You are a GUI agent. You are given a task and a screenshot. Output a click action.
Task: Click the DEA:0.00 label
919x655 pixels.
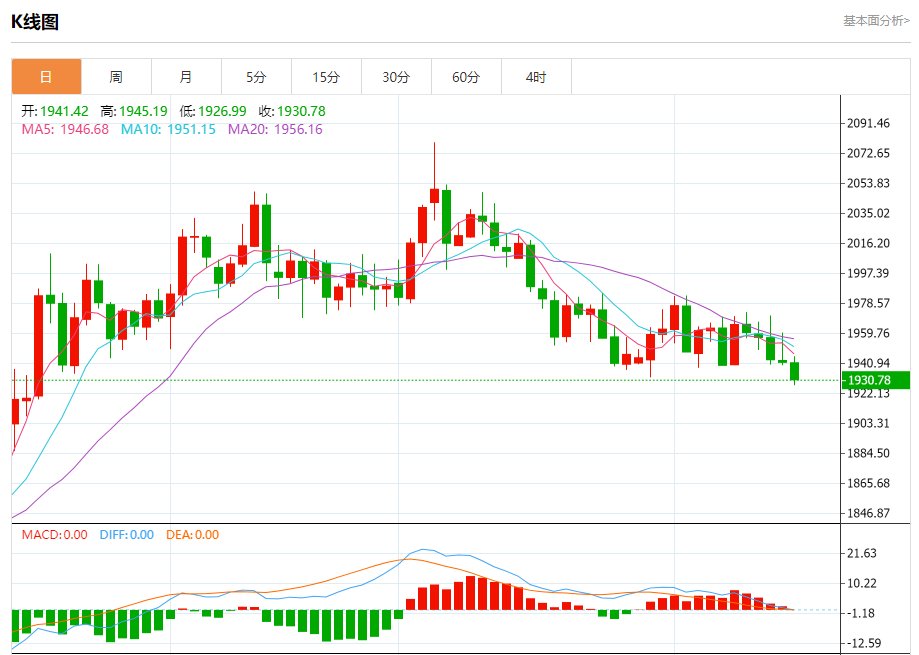pos(193,535)
